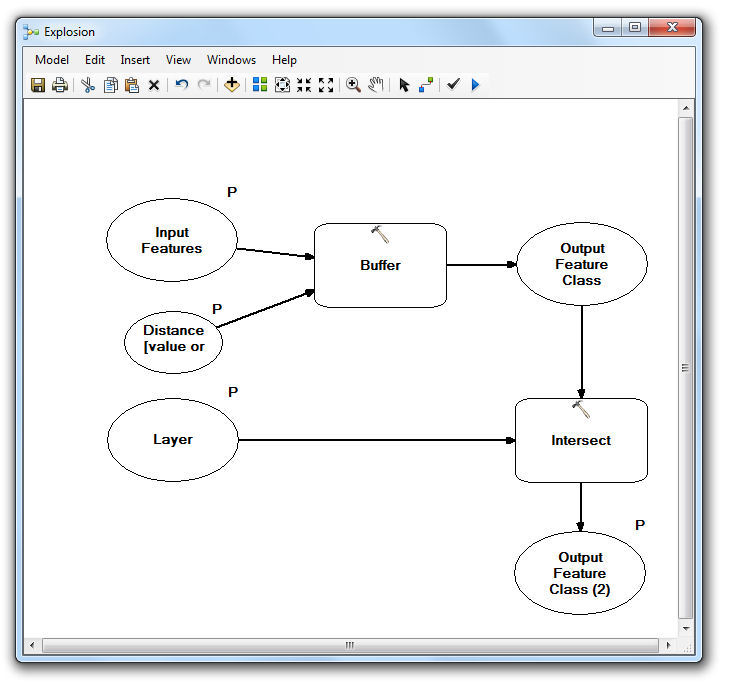Select the Distance [value or variable oval

click(x=173, y=342)
